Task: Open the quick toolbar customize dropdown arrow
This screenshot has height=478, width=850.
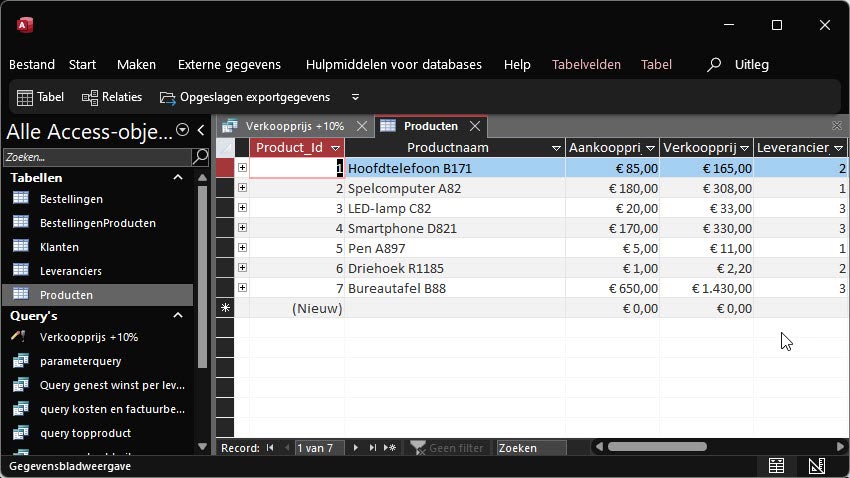Action: [355, 97]
